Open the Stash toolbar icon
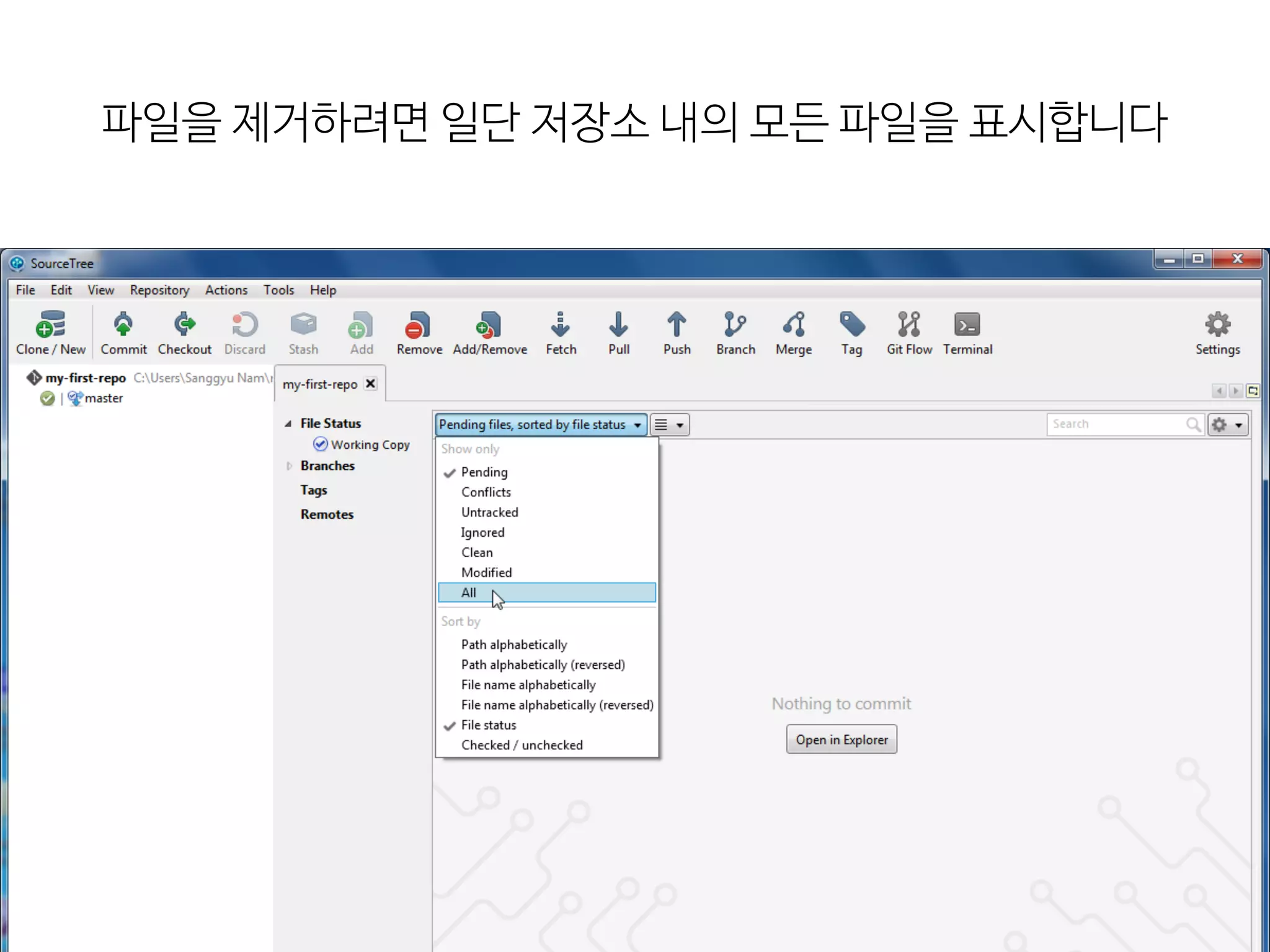The image size is (1270, 952). click(x=303, y=333)
